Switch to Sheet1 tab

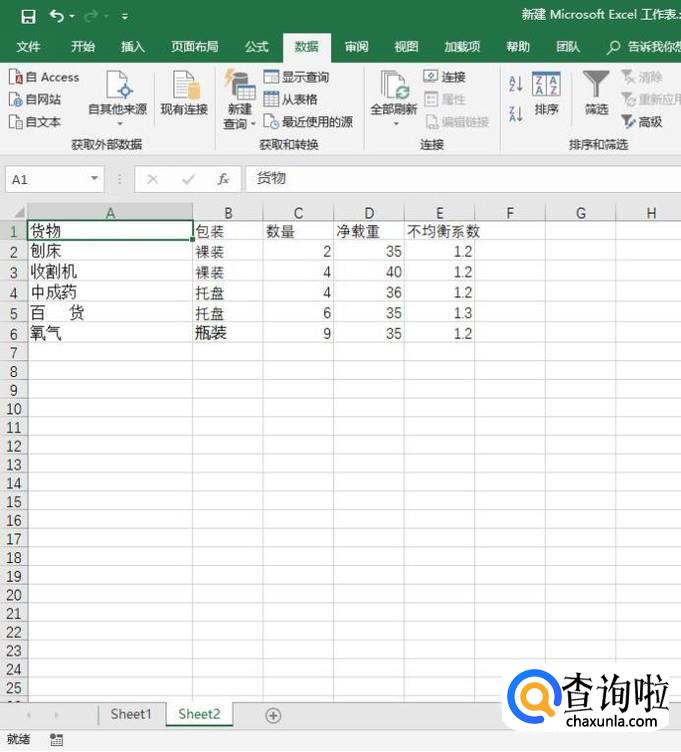coord(131,714)
